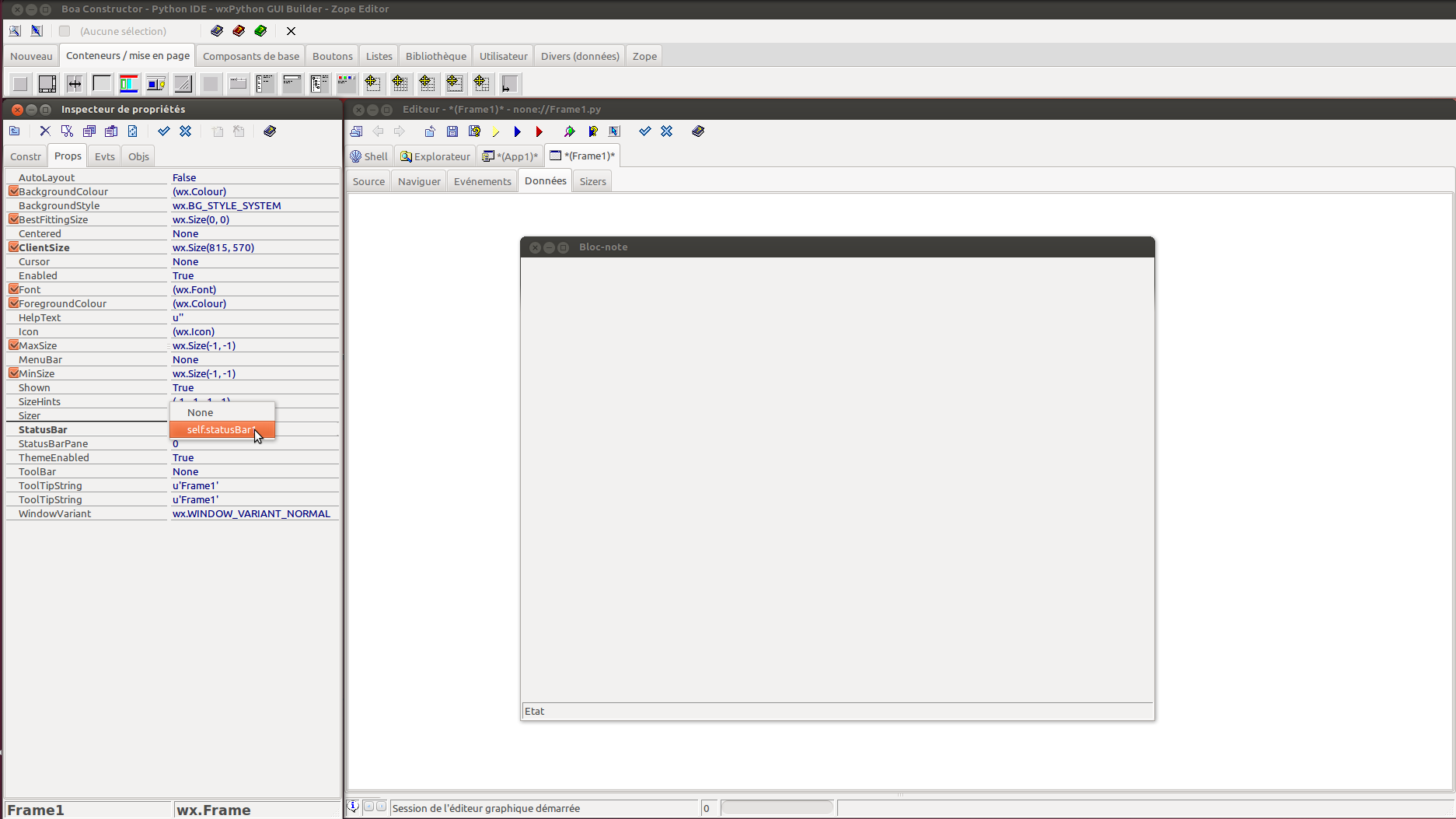Choose self.statusBar1 from the dropdown list
The width and height of the screenshot is (1456, 819).
click(222, 429)
